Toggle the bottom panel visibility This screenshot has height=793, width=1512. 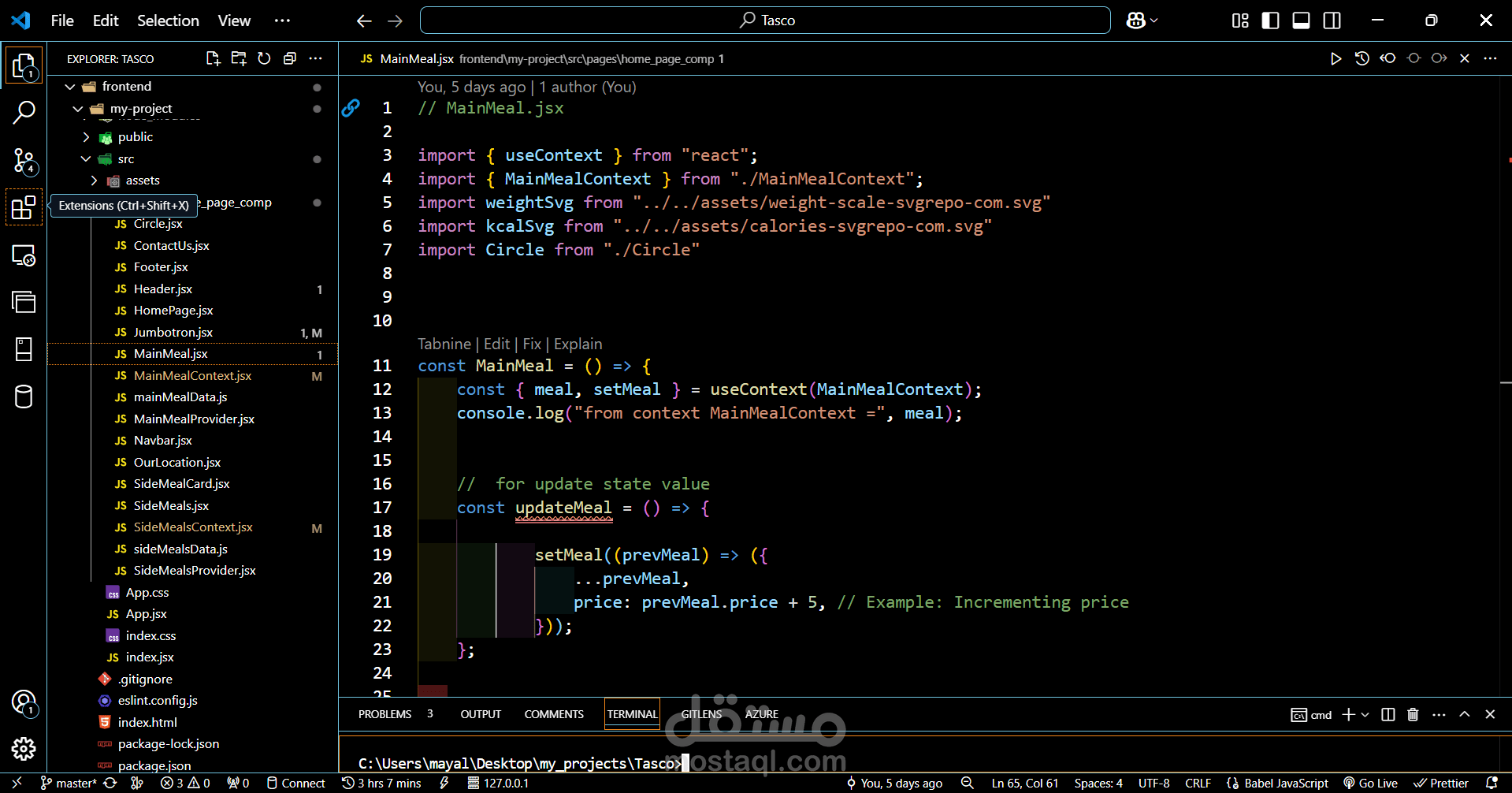click(1301, 20)
